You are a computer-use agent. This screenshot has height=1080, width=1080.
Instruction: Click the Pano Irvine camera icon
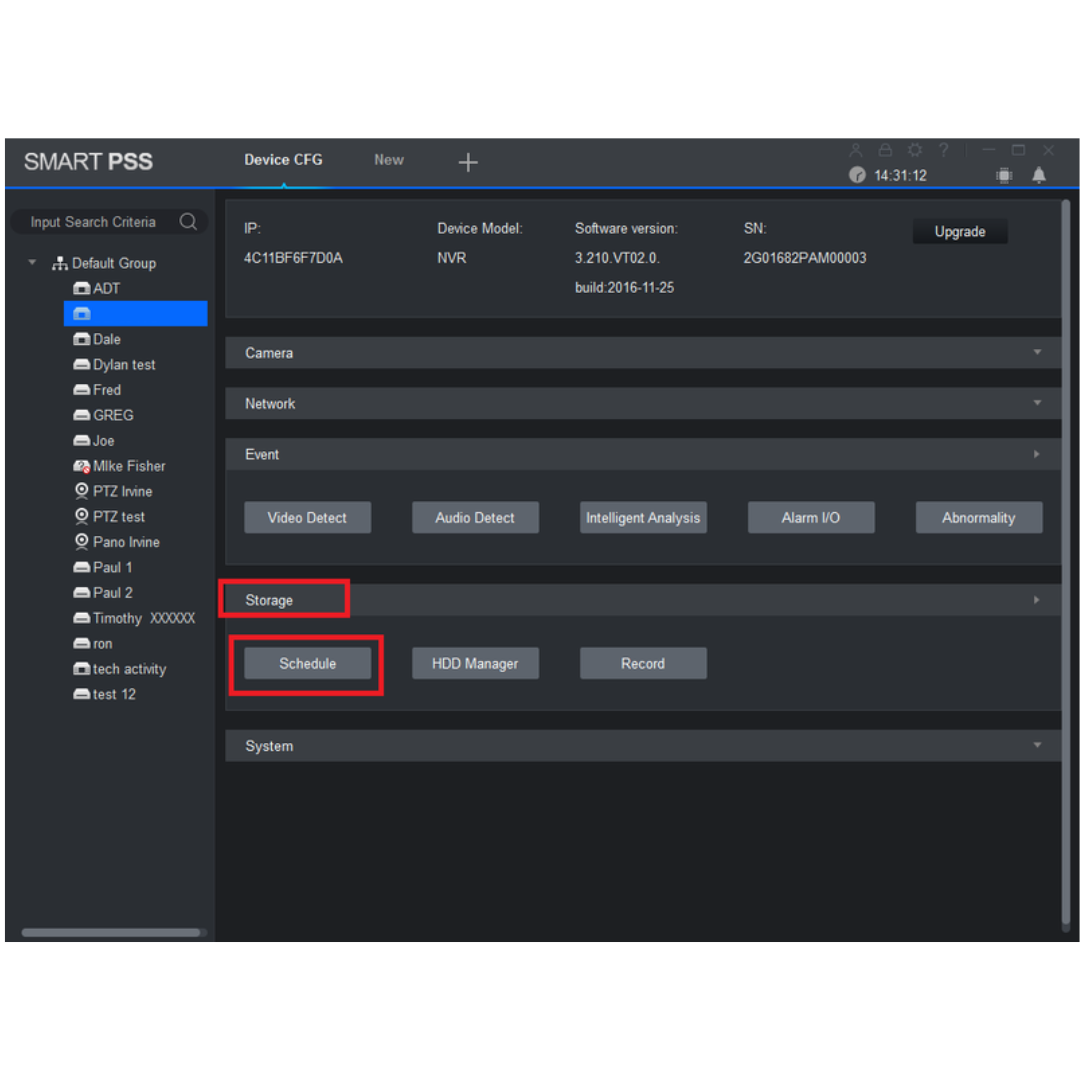(81, 542)
